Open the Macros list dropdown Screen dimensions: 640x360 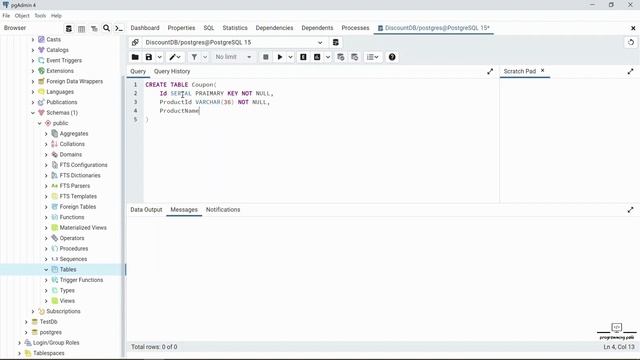click(373, 57)
